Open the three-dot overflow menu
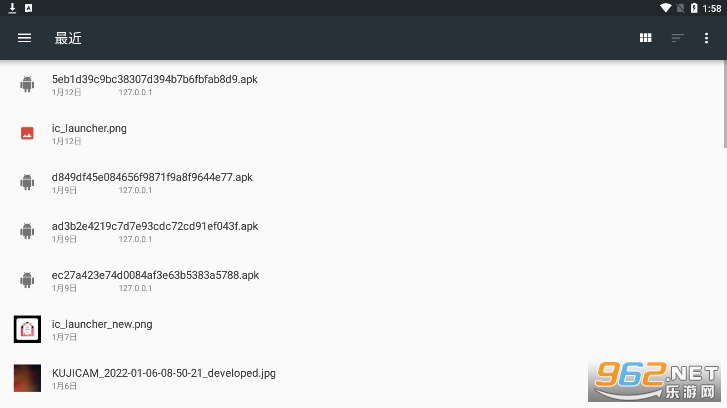 706,38
